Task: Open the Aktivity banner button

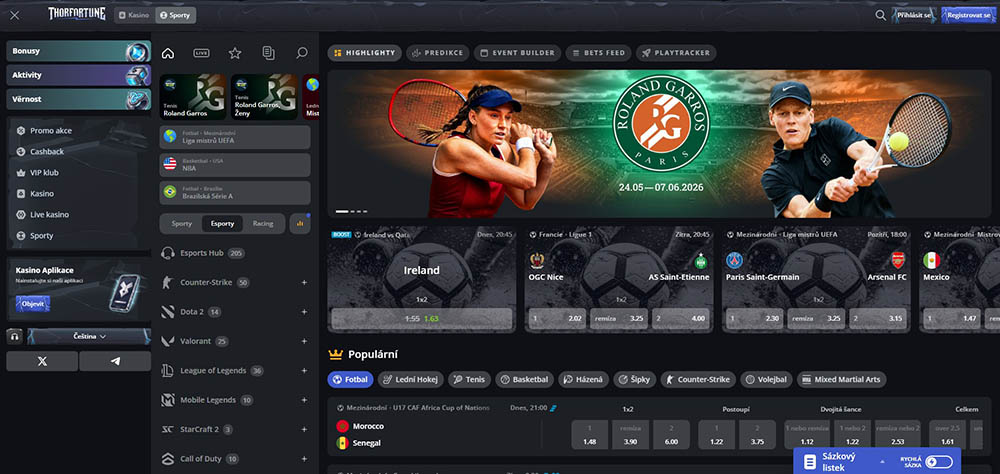Action: coord(78,75)
